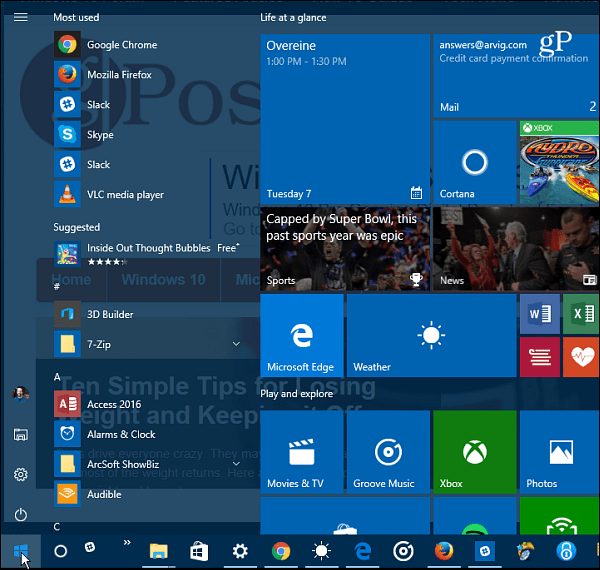This screenshot has width=600, height=570.
Task: Click the Play and explore group header
Action: coord(297,394)
